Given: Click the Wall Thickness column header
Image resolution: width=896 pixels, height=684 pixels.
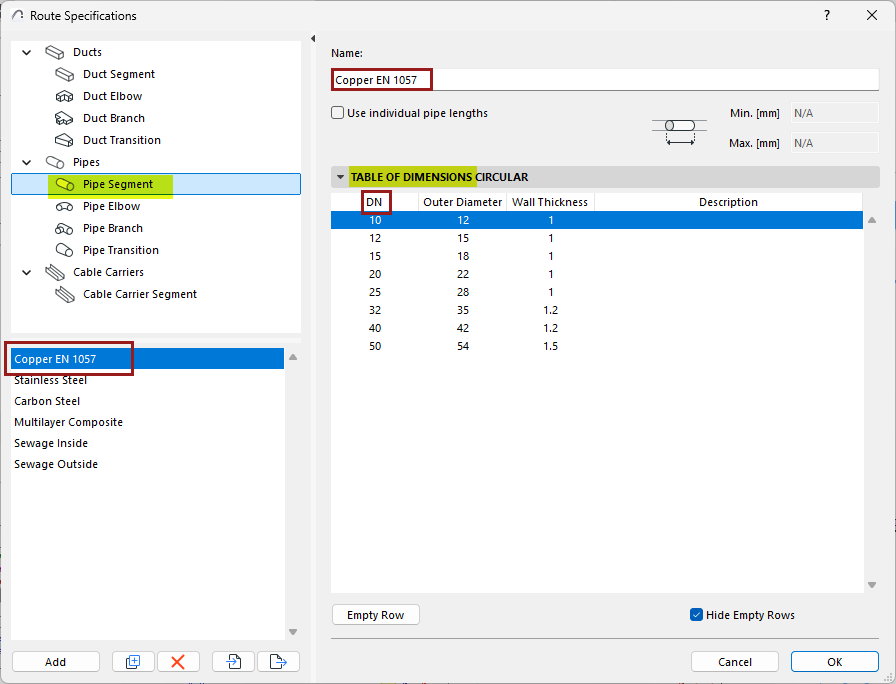Looking at the screenshot, I should pyautogui.click(x=550, y=202).
